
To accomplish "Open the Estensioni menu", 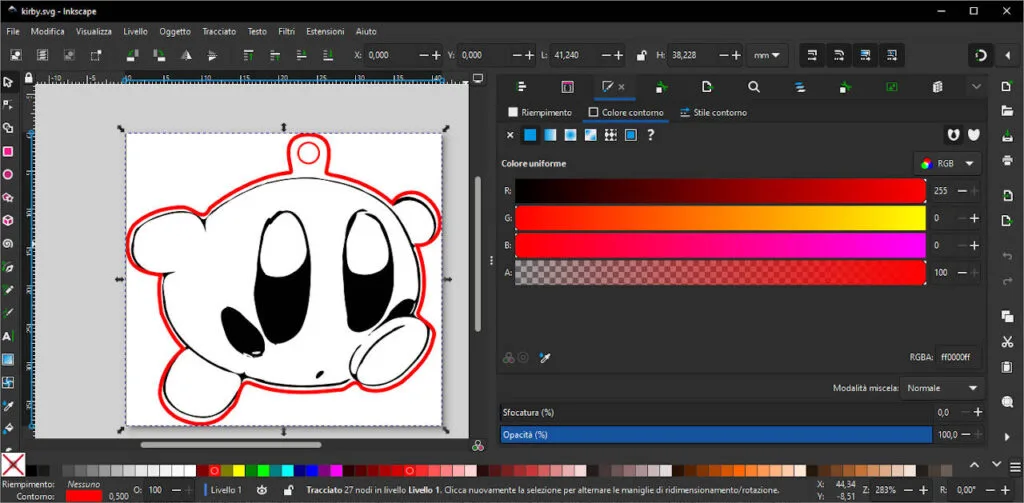I will pyautogui.click(x=325, y=31).
